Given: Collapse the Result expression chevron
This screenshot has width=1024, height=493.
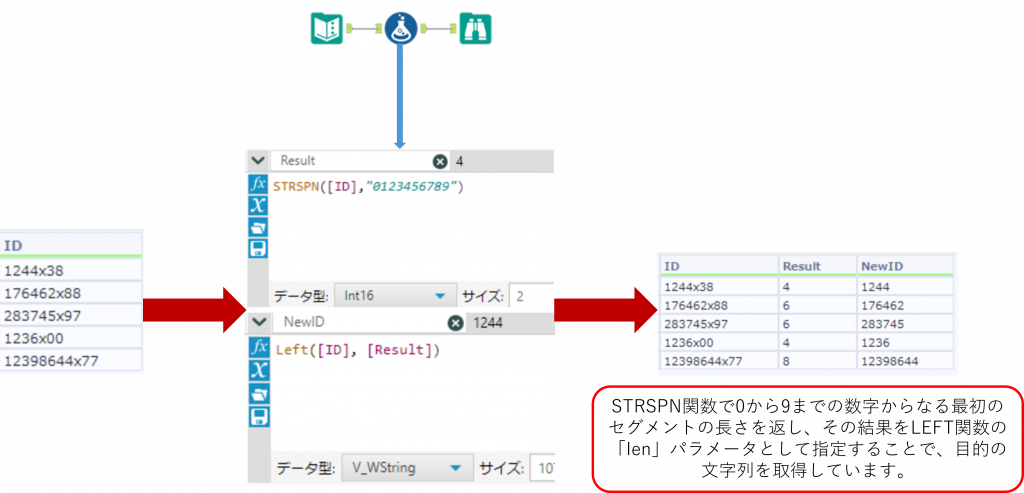Looking at the screenshot, I should pyautogui.click(x=257, y=161).
